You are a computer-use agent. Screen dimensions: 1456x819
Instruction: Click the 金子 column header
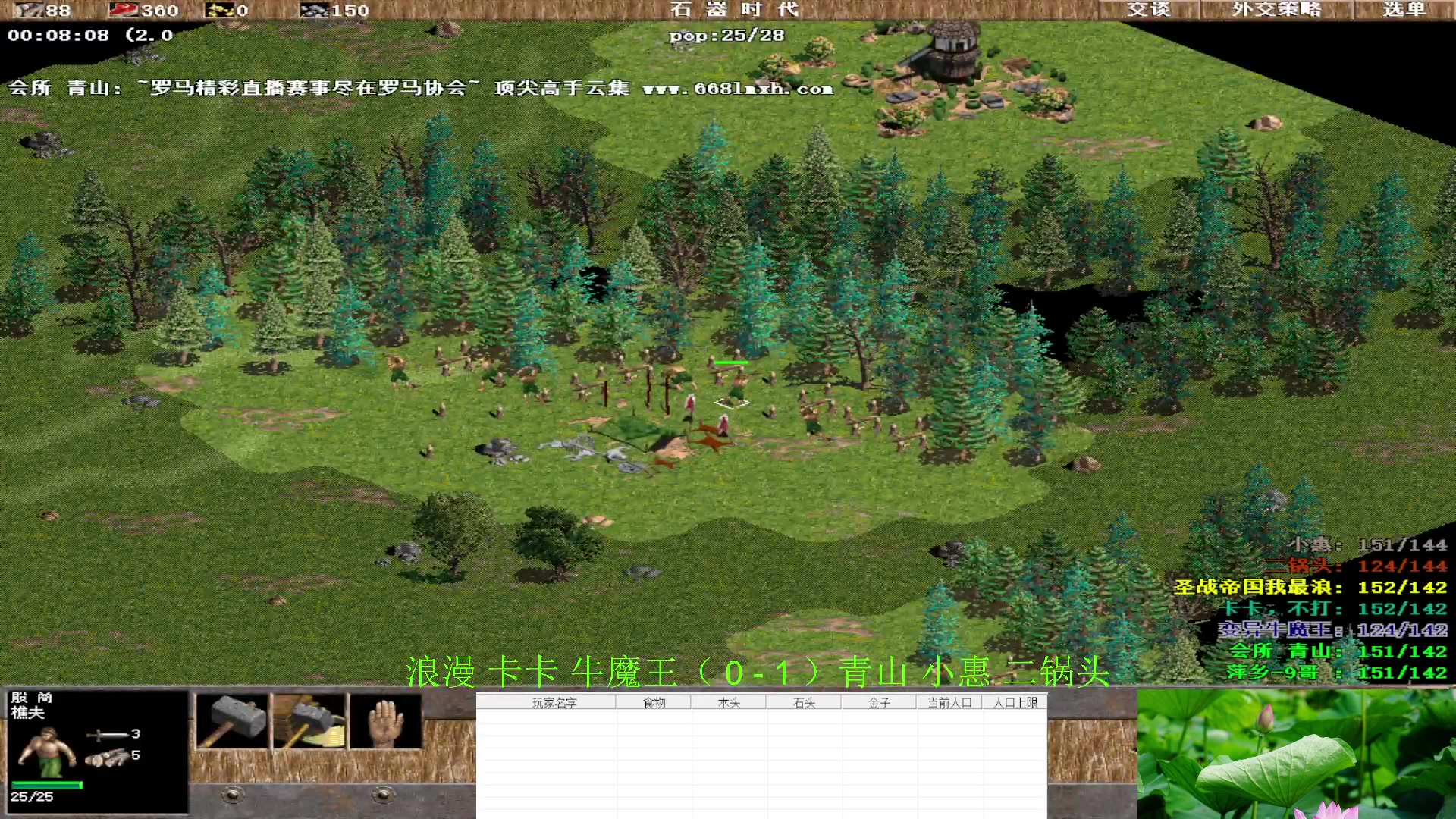pyautogui.click(x=879, y=703)
